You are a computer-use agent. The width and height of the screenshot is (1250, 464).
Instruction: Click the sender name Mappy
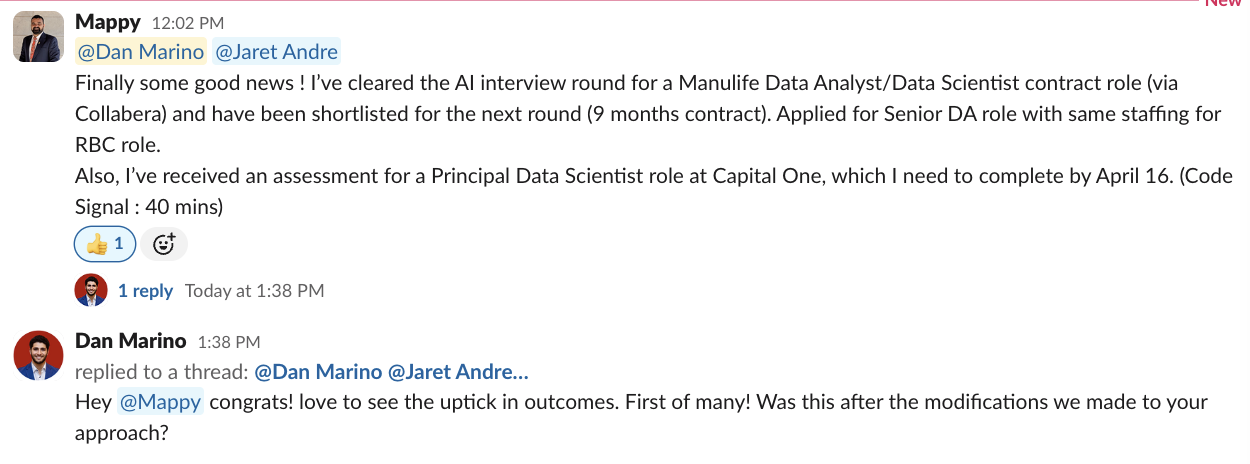click(x=108, y=22)
